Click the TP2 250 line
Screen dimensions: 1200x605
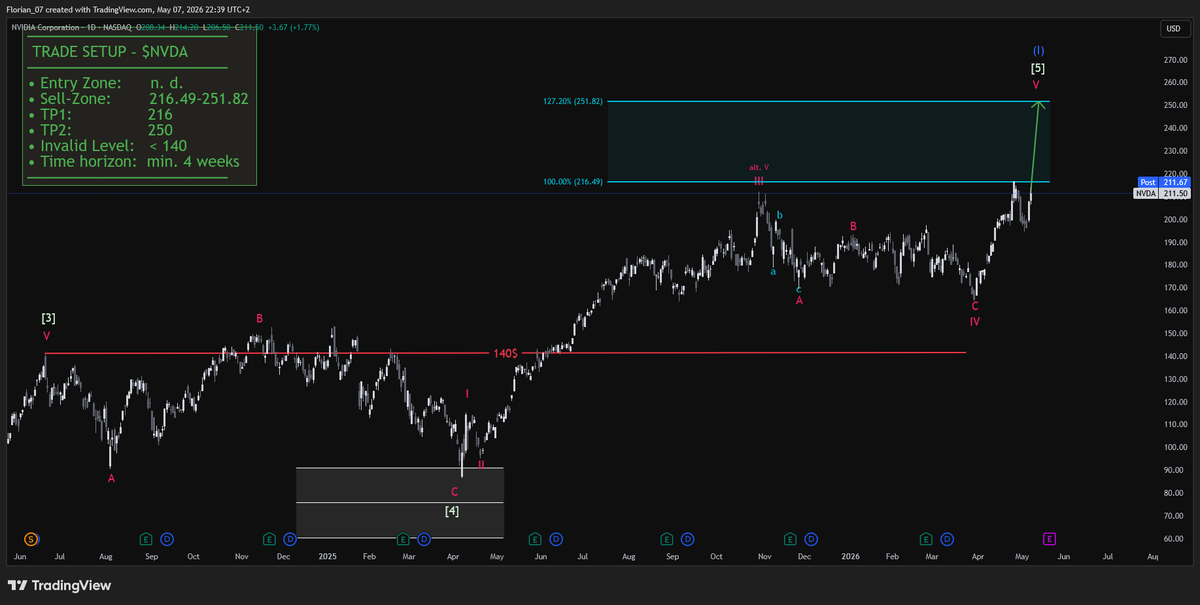[101, 130]
